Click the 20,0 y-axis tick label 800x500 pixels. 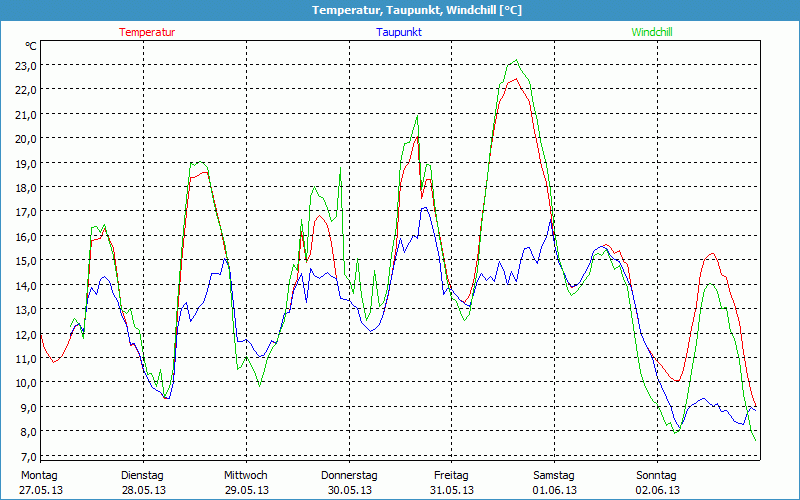(26, 138)
